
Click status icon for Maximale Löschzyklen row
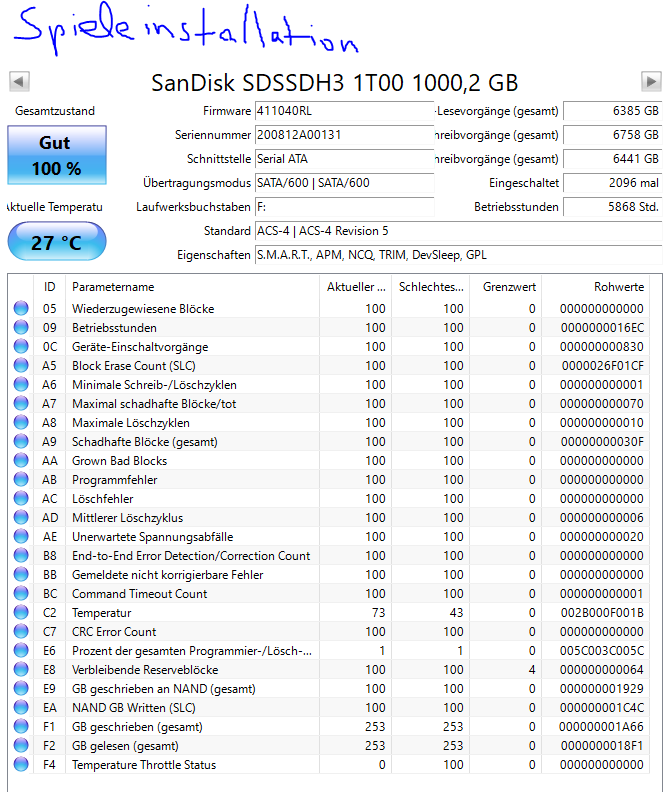tap(21, 422)
